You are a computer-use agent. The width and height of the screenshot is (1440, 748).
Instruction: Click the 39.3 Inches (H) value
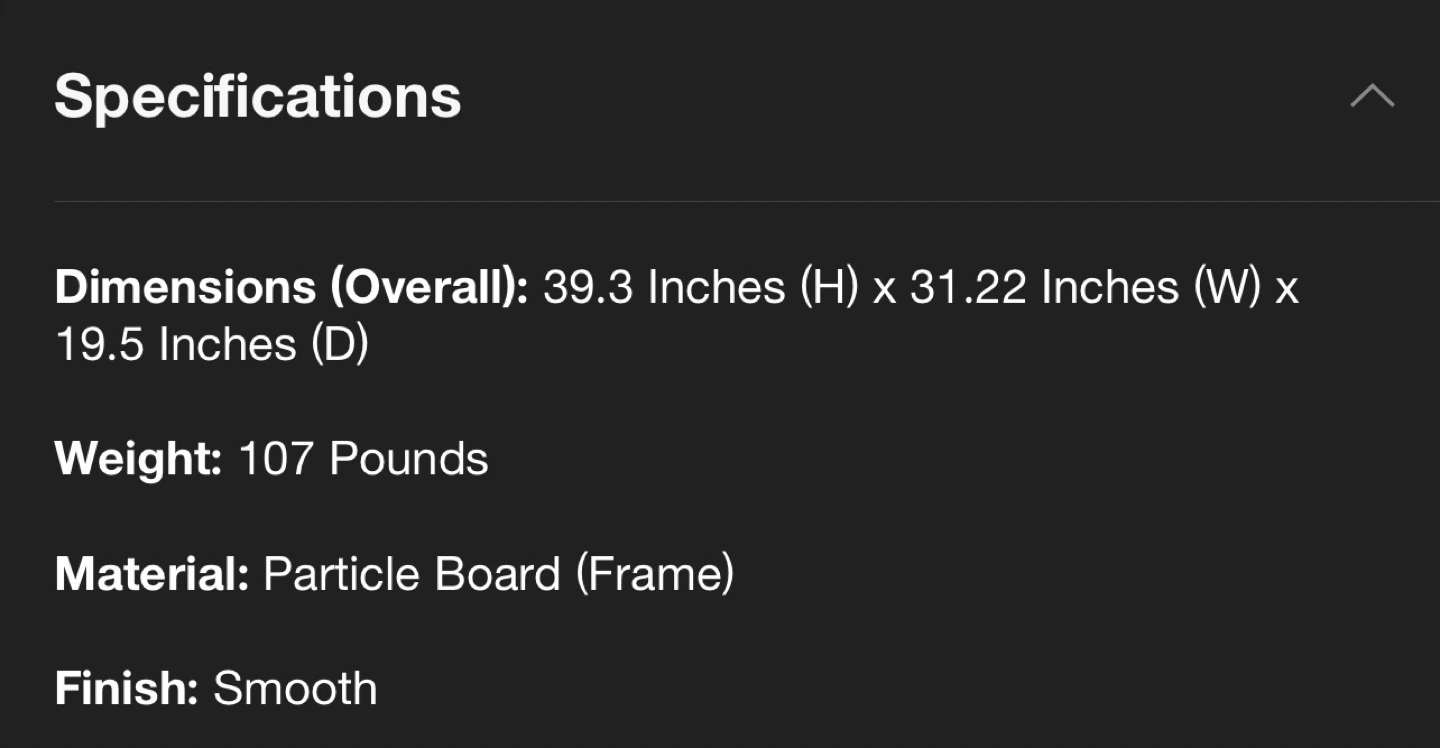702,288
